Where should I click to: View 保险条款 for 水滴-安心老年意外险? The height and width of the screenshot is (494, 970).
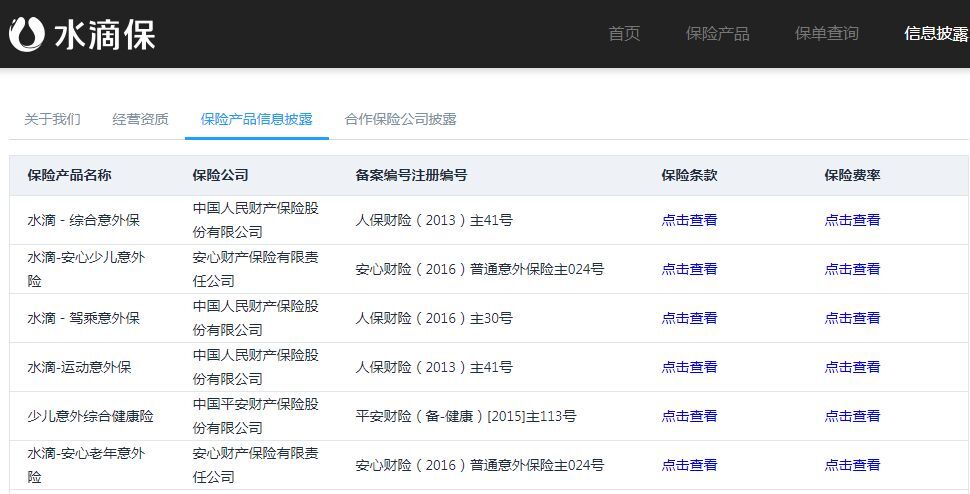coord(689,465)
